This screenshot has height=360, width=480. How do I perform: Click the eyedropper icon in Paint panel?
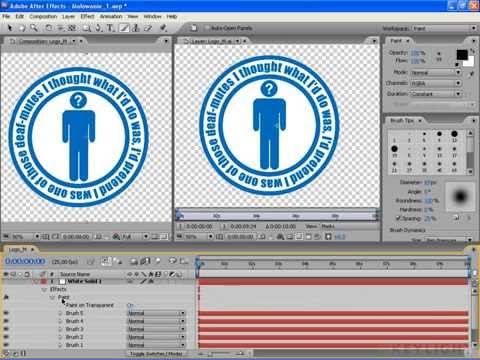[x=471, y=75]
